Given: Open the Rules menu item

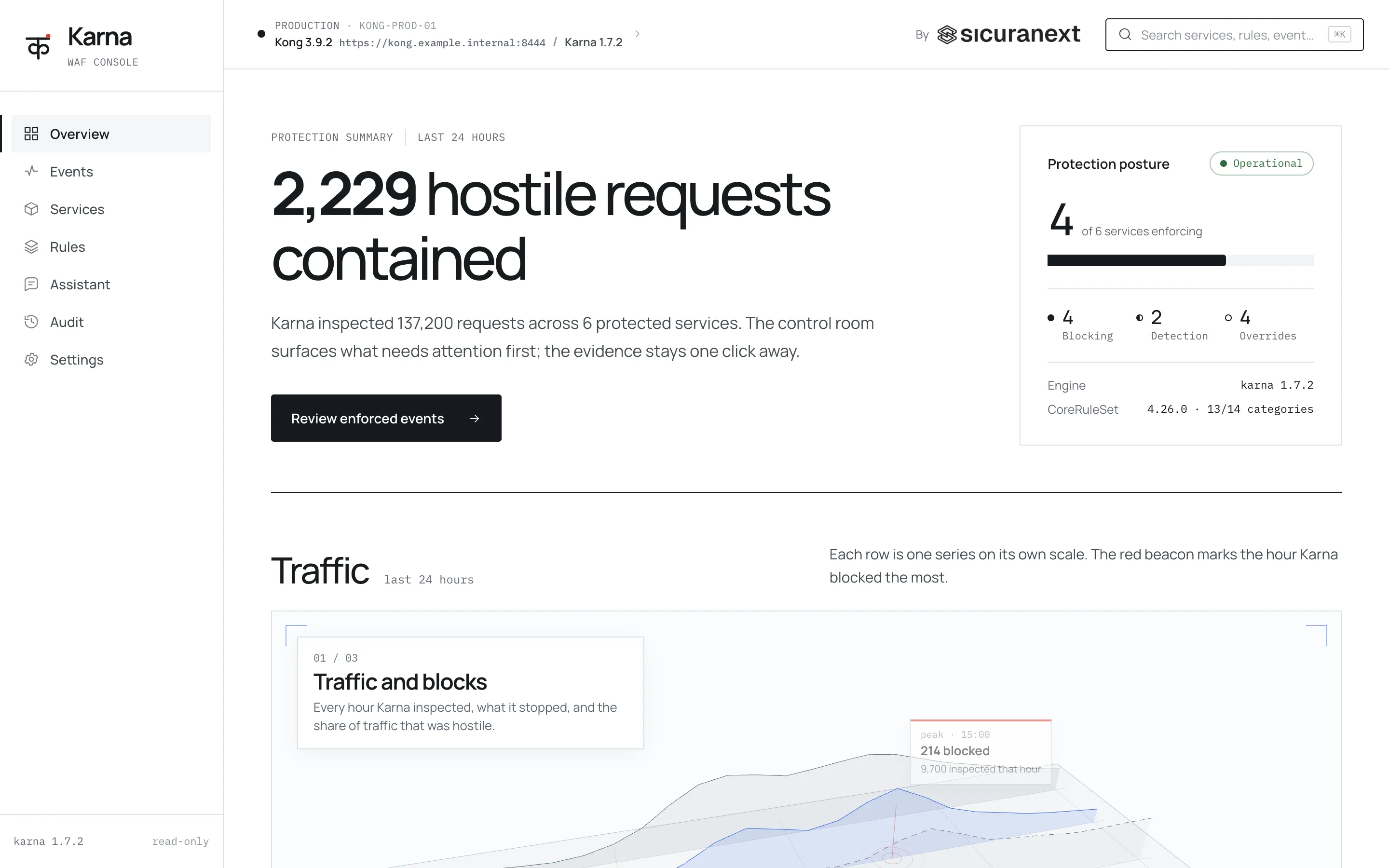Looking at the screenshot, I should tap(111, 247).
